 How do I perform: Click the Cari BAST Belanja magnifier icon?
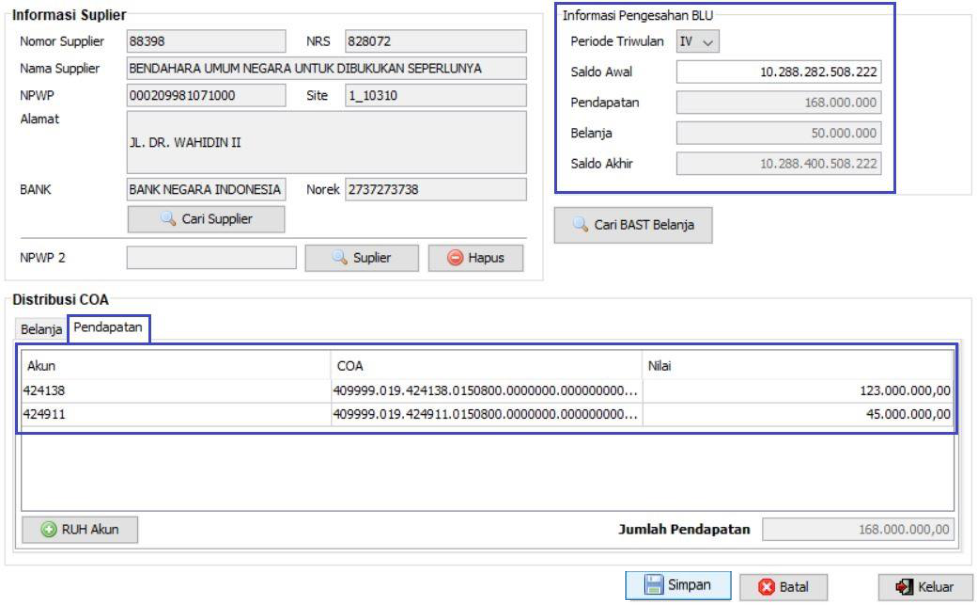coord(580,225)
